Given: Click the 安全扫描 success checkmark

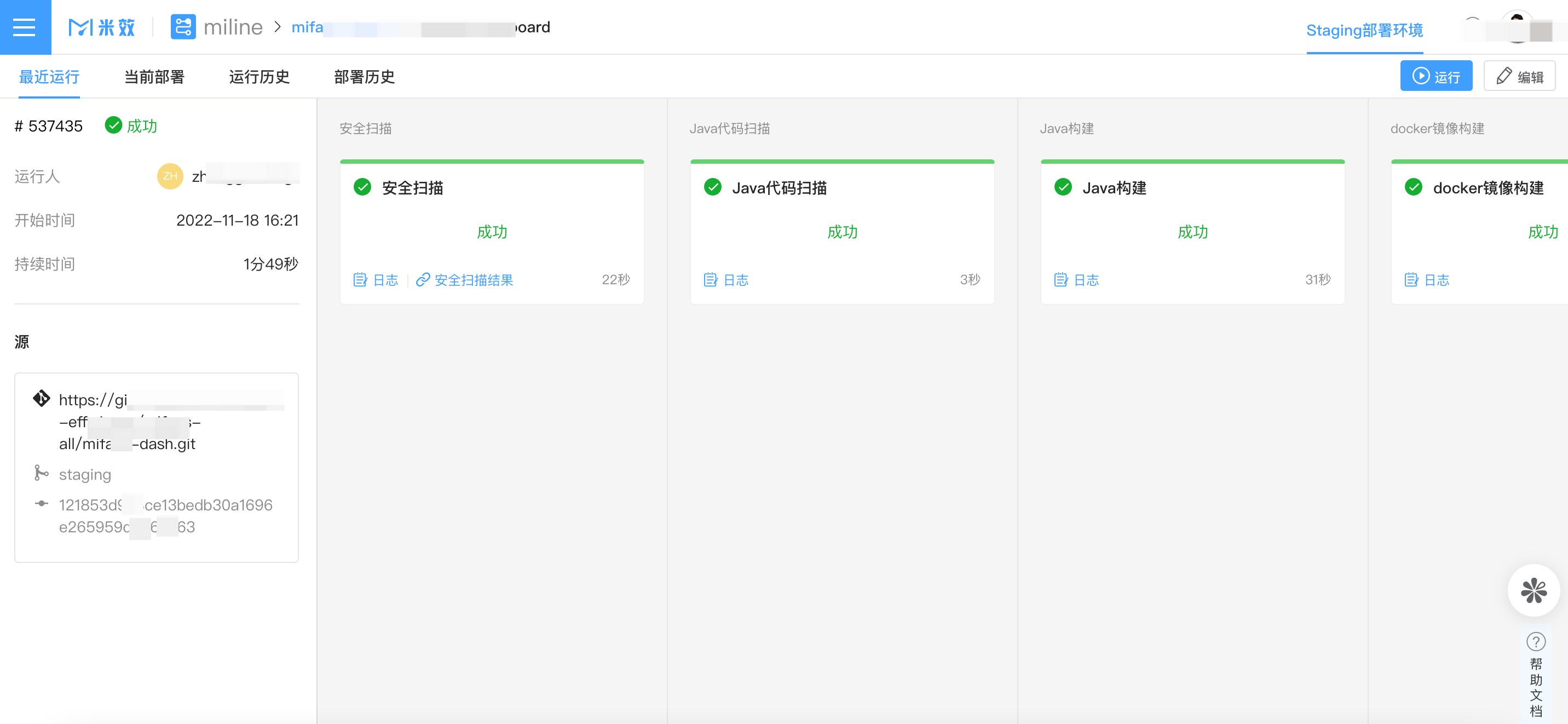Looking at the screenshot, I should [362, 187].
